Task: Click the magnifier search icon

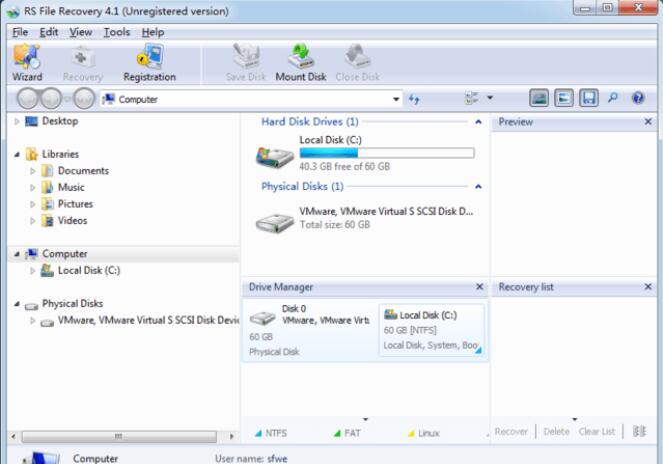Action: 613,98
